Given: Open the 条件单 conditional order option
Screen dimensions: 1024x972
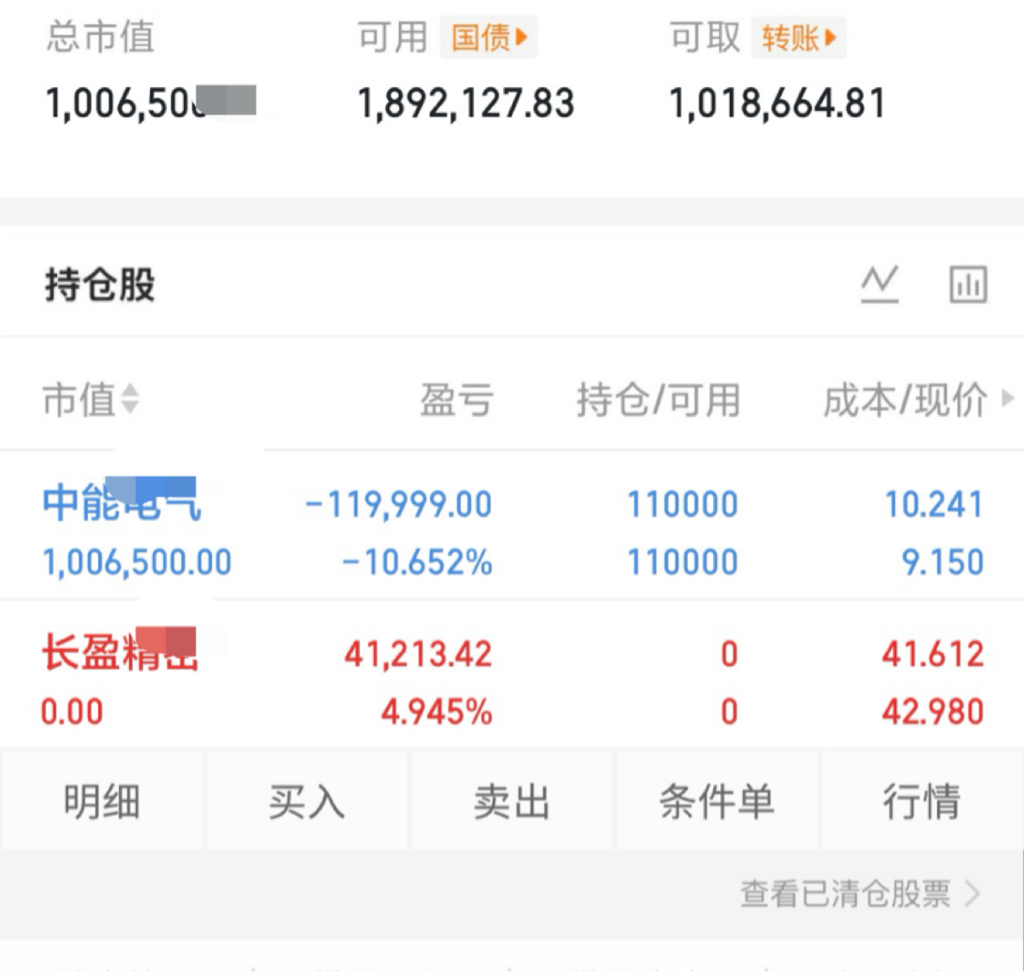Looking at the screenshot, I should [x=716, y=801].
